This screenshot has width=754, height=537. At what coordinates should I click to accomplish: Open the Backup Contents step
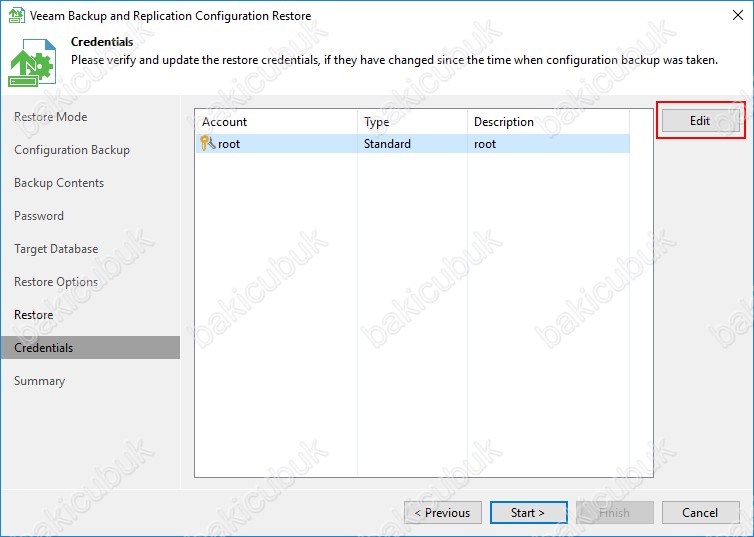point(59,183)
